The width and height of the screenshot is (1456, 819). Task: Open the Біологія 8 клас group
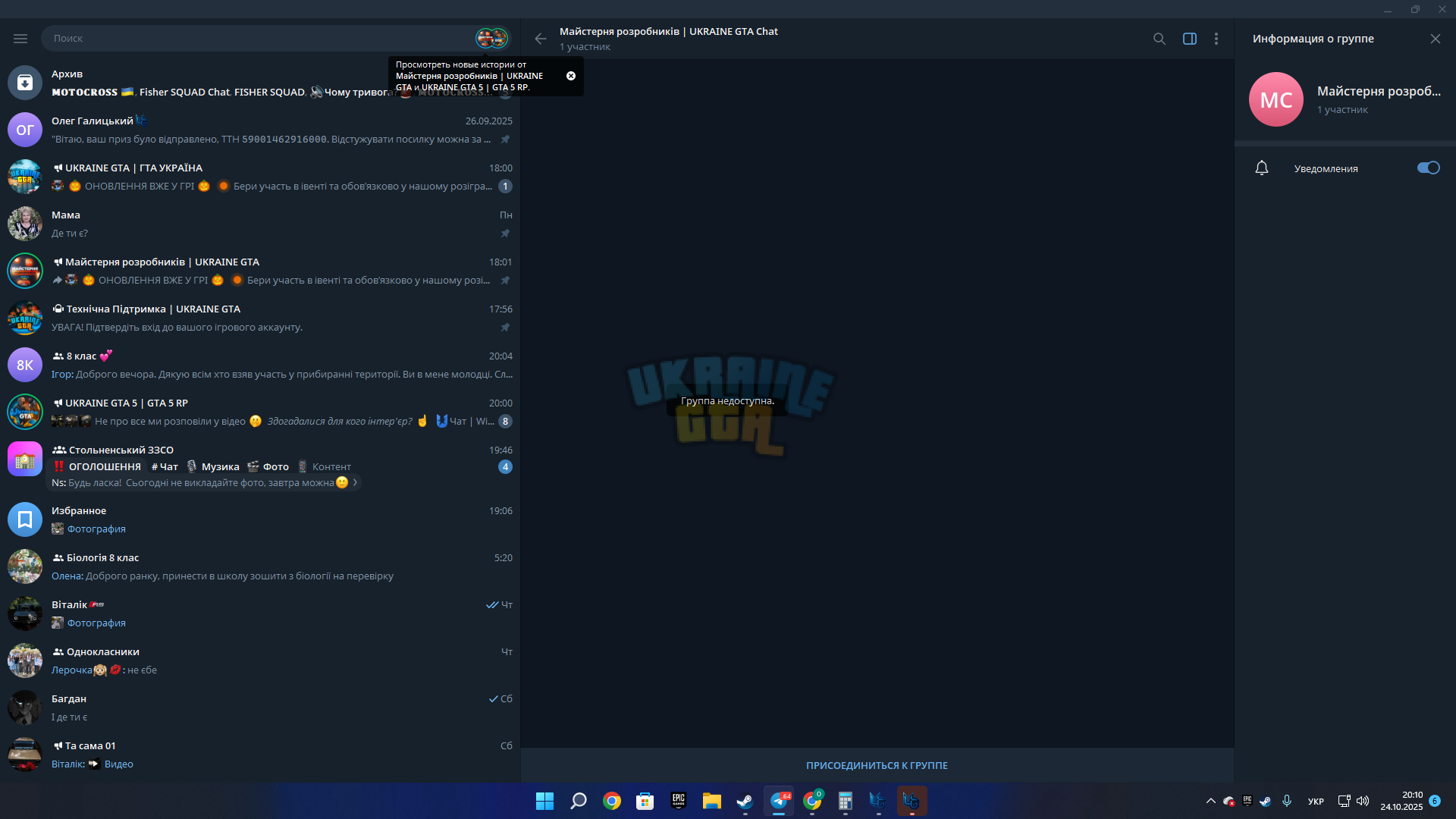pos(260,566)
